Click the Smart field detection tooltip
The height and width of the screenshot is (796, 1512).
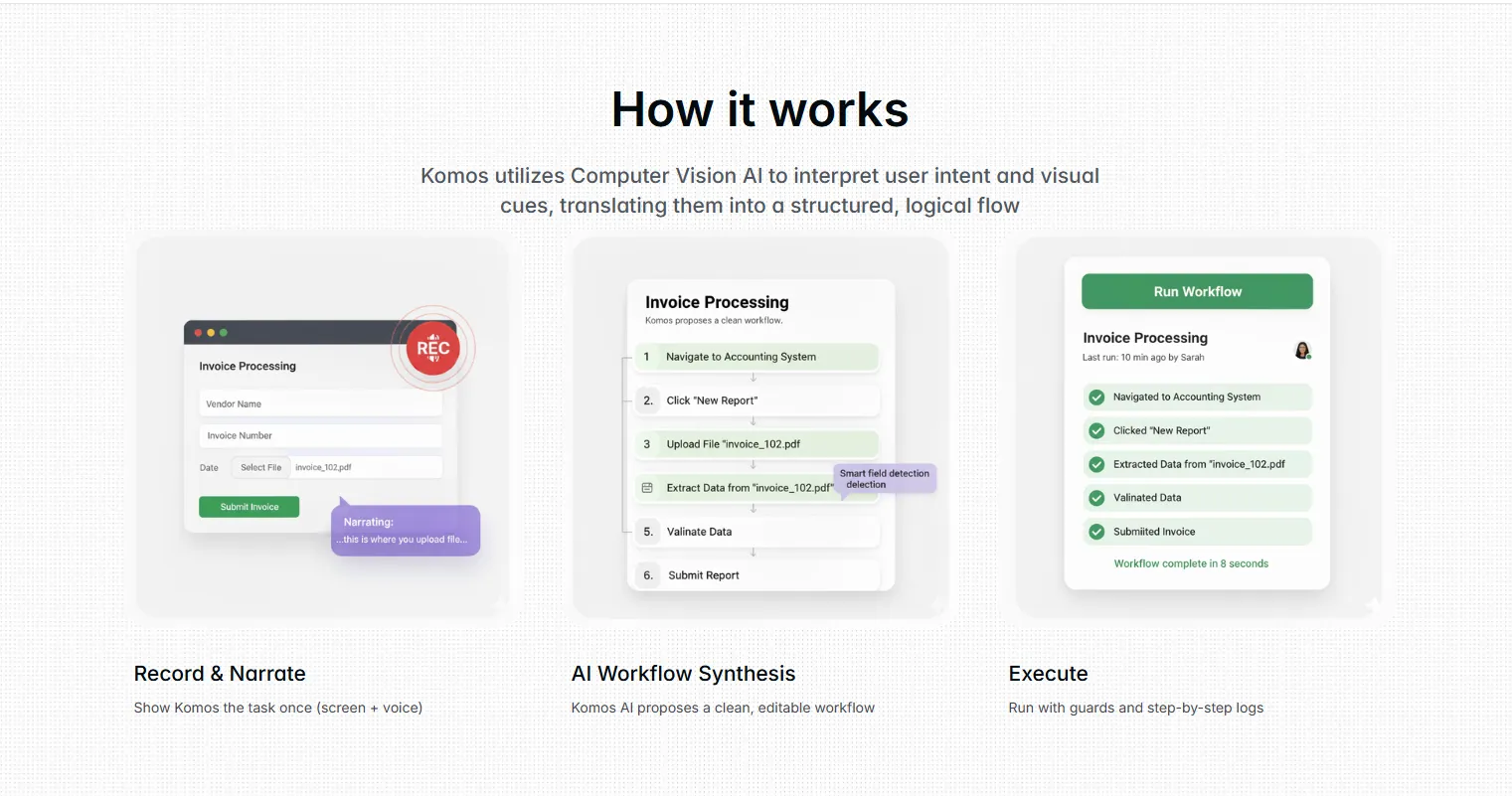884,479
